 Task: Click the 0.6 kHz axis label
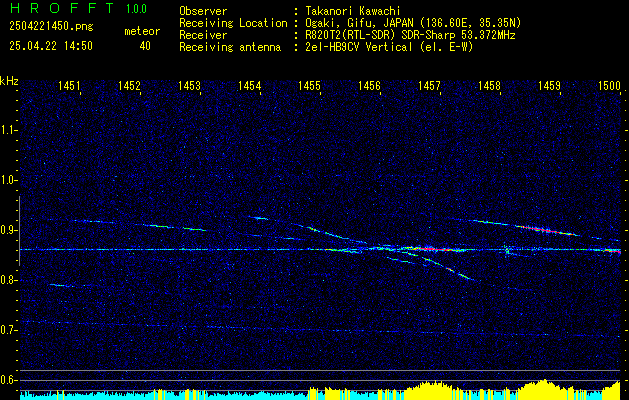click(8, 380)
